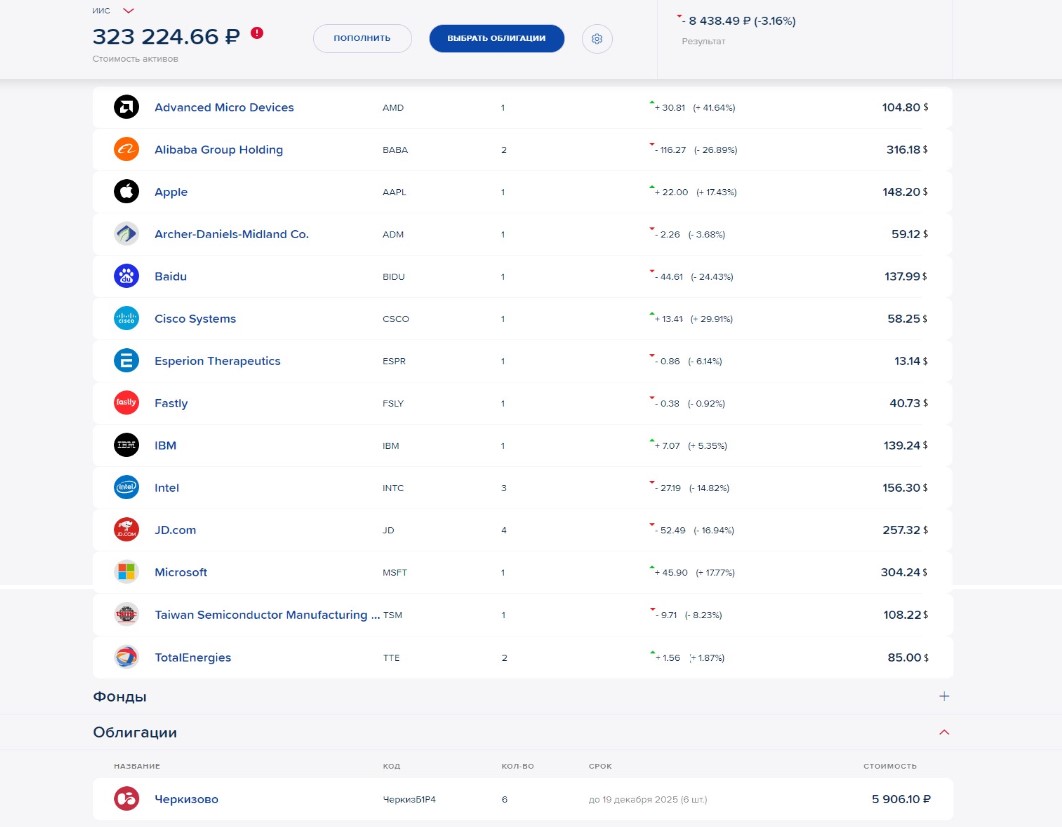Open the ИИС account dropdown arrow
Image resolution: width=1062 pixels, height=827 pixels.
point(129,11)
